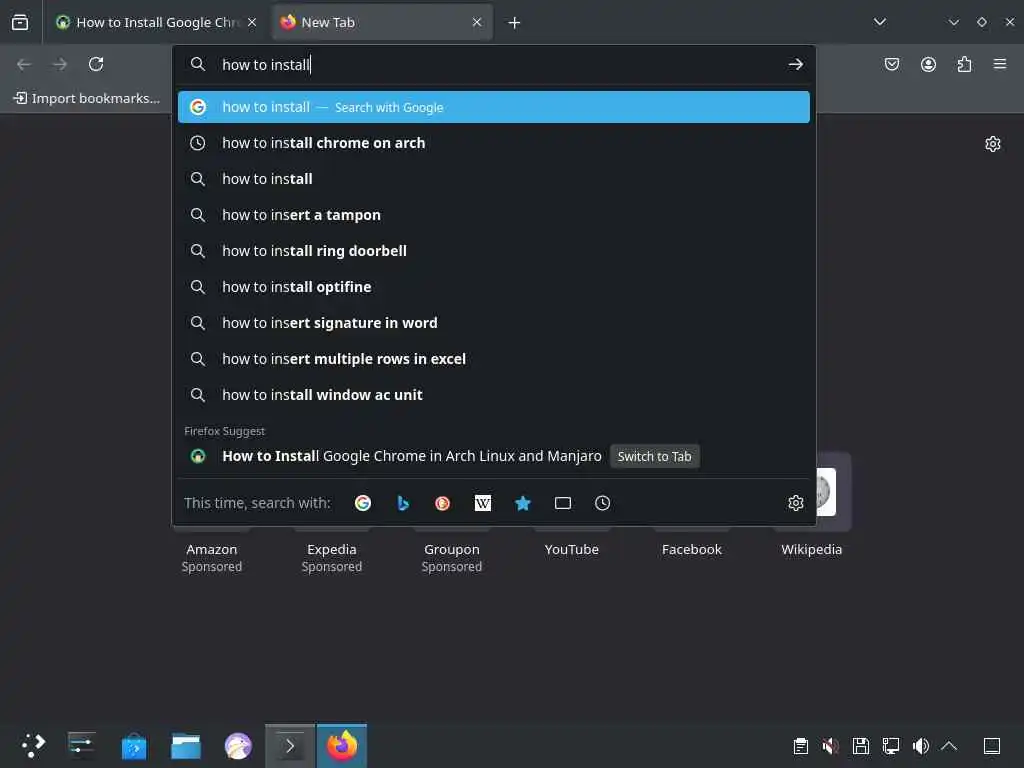Open the Groupon sponsored shortcut
The height and width of the screenshot is (768, 1024).
452,557
